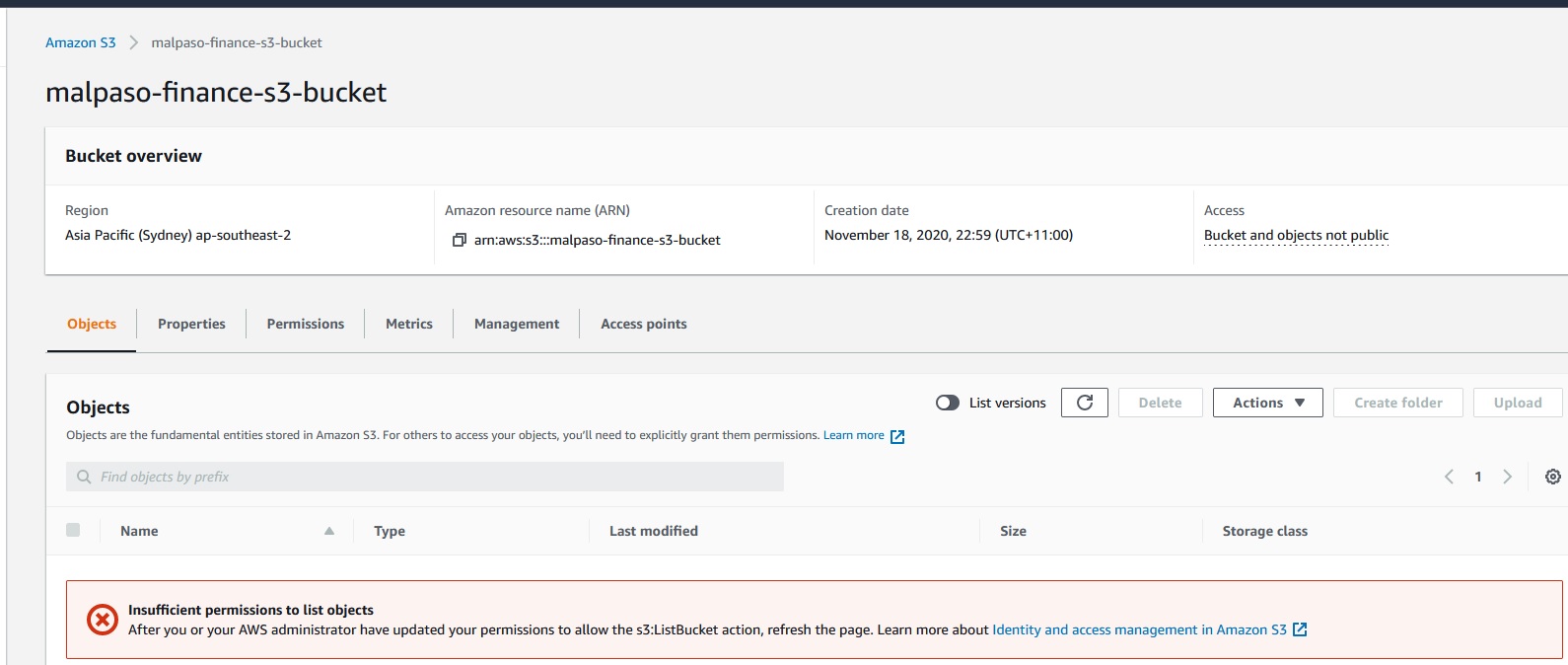Click the Amazon S3 breadcrumb link
The width and height of the screenshot is (1568, 665).
pyautogui.click(x=81, y=42)
